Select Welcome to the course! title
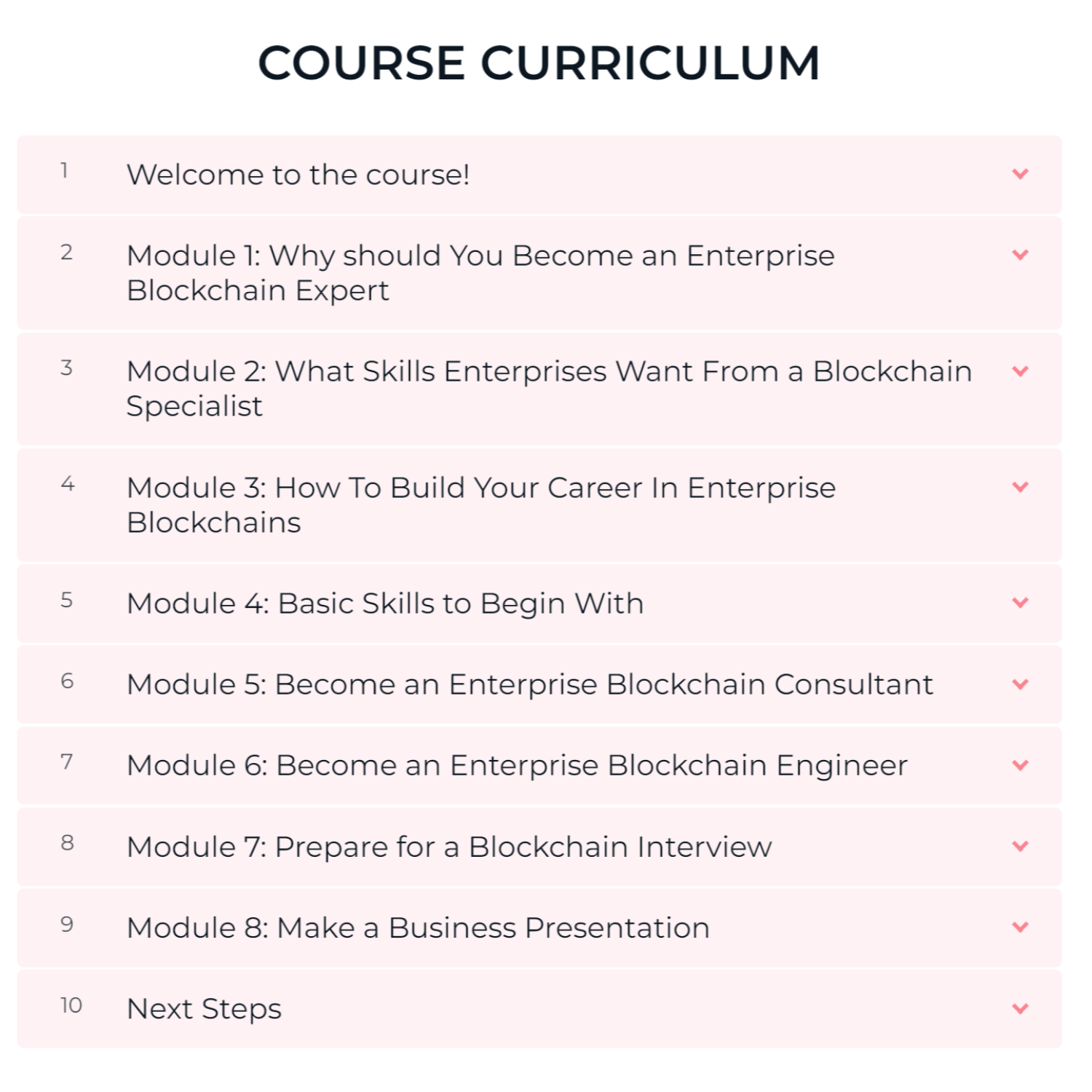 click(x=298, y=175)
